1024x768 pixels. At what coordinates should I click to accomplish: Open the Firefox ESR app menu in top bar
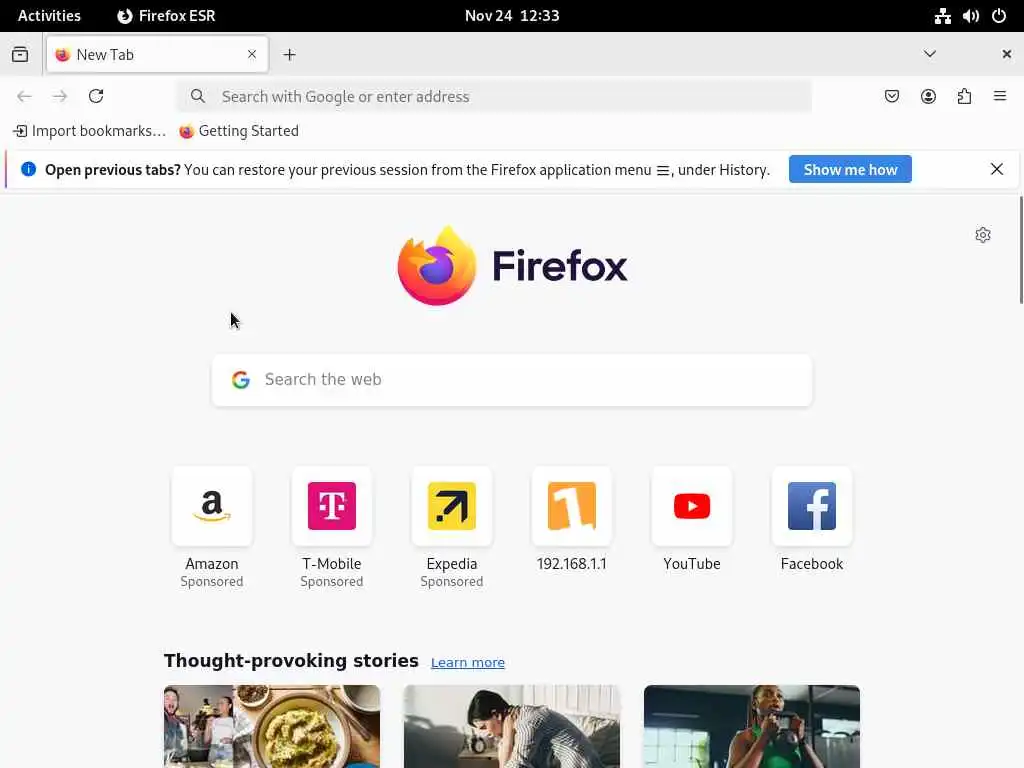point(167,16)
